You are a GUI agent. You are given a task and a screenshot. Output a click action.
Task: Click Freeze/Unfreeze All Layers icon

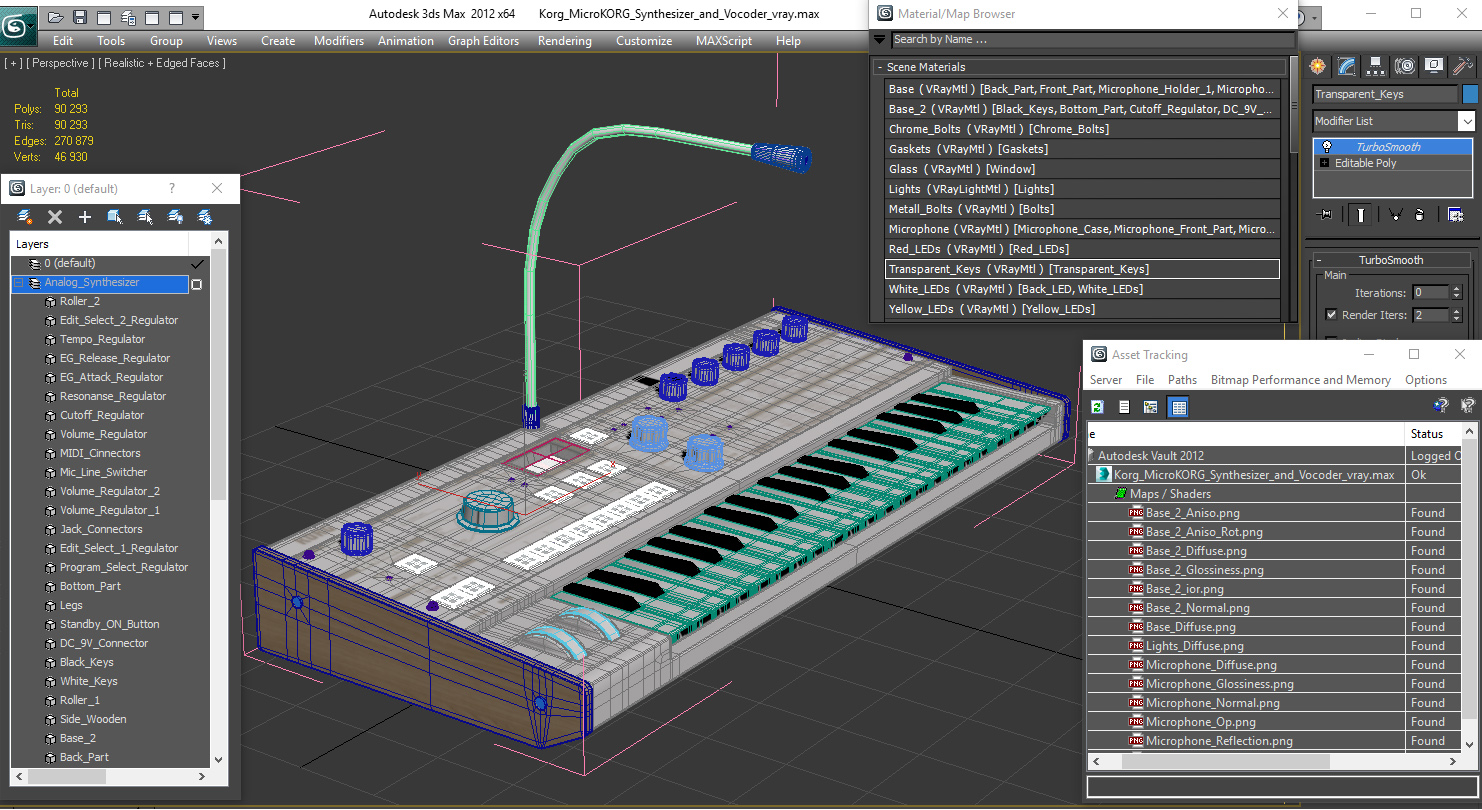pyautogui.click(x=205, y=216)
